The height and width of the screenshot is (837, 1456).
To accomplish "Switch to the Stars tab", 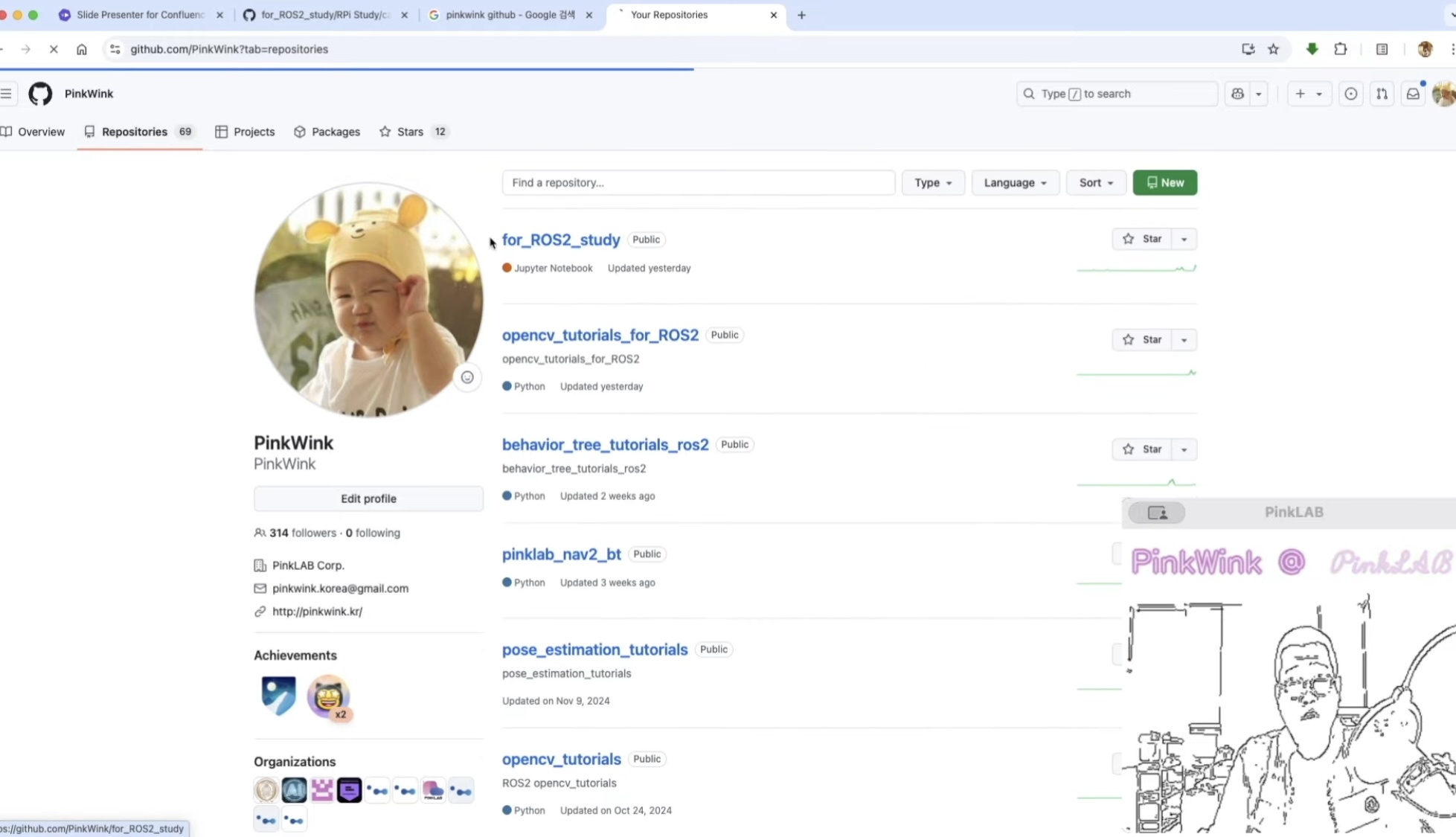I will (410, 132).
